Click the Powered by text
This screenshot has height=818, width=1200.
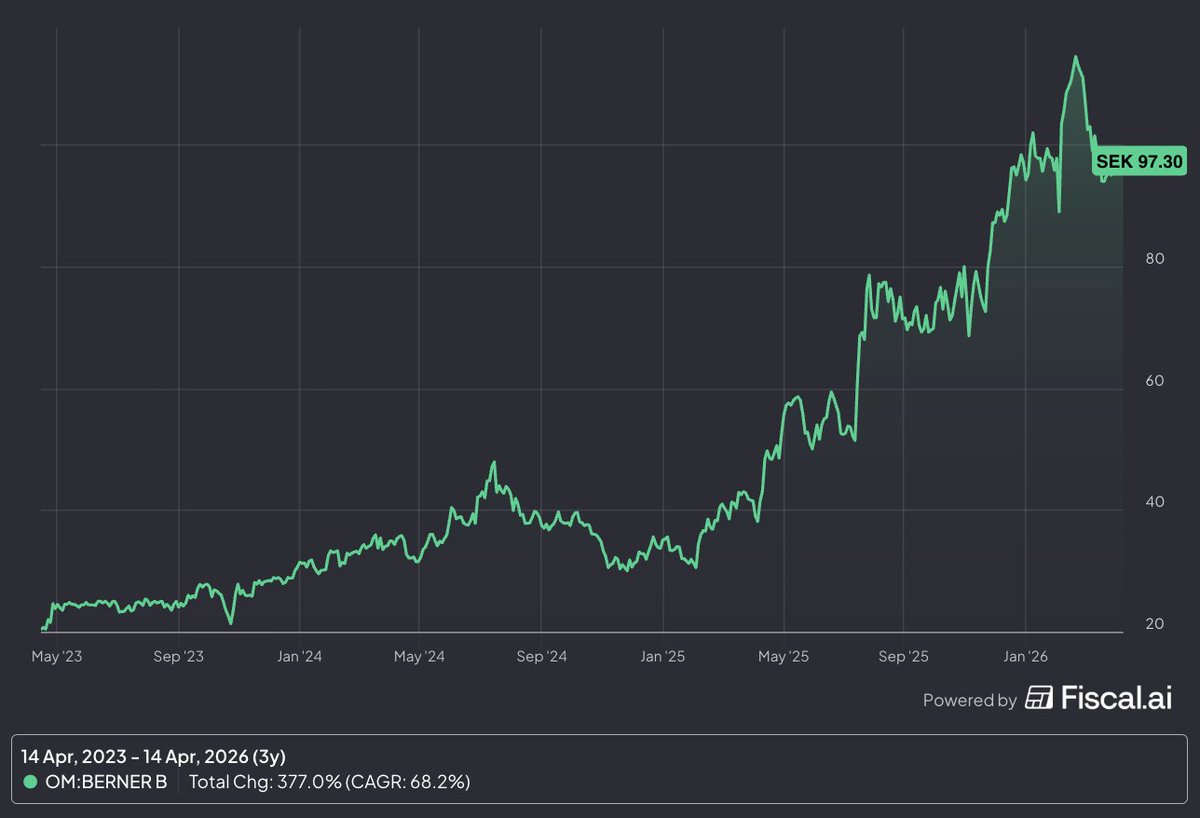tap(969, 700)
